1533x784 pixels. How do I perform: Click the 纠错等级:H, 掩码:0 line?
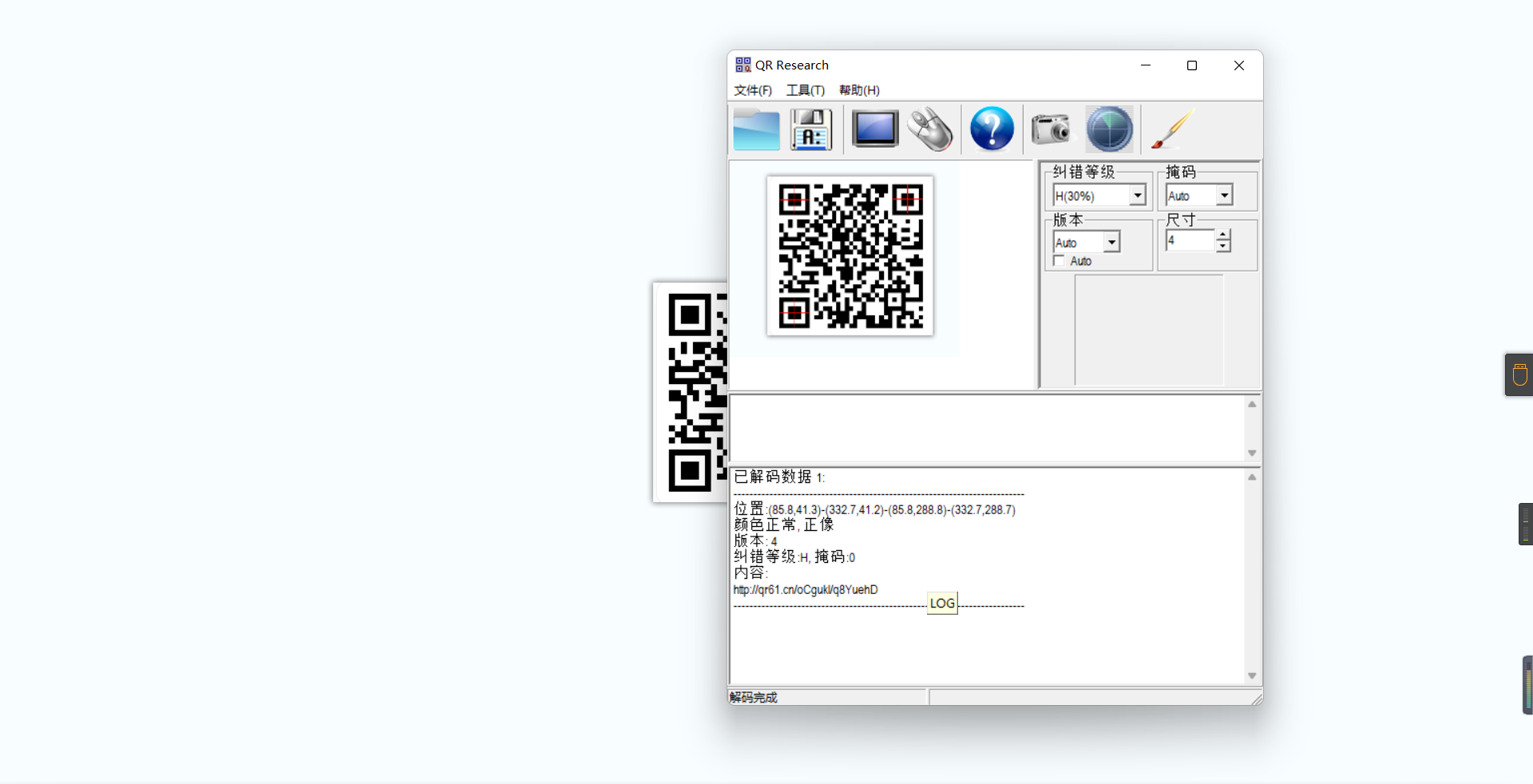coord(794,556)
